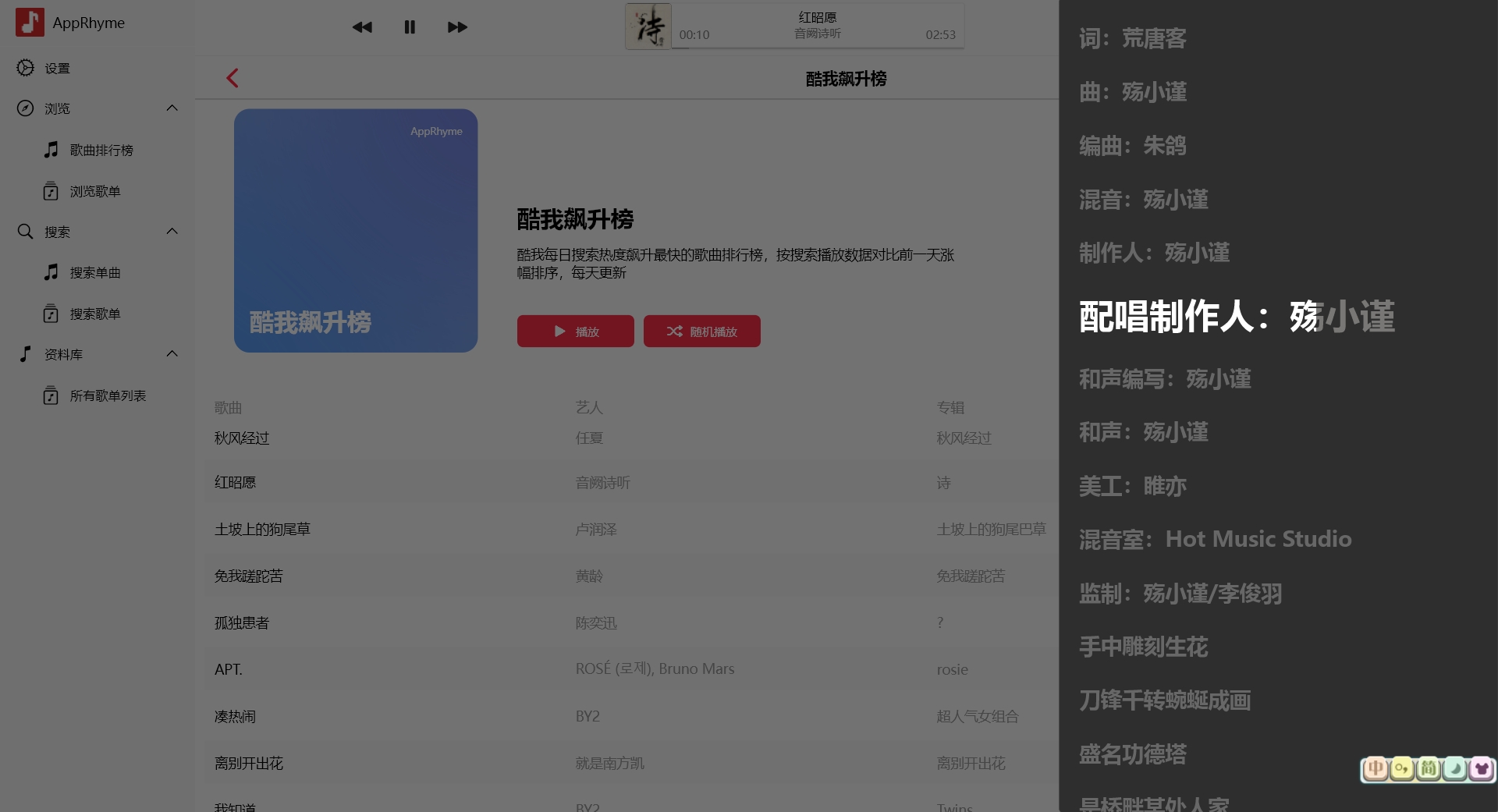The width and height of the screenshot is (1498, 812).
Task: Click the browse compass icon
Action: click(x=26, y=108)
